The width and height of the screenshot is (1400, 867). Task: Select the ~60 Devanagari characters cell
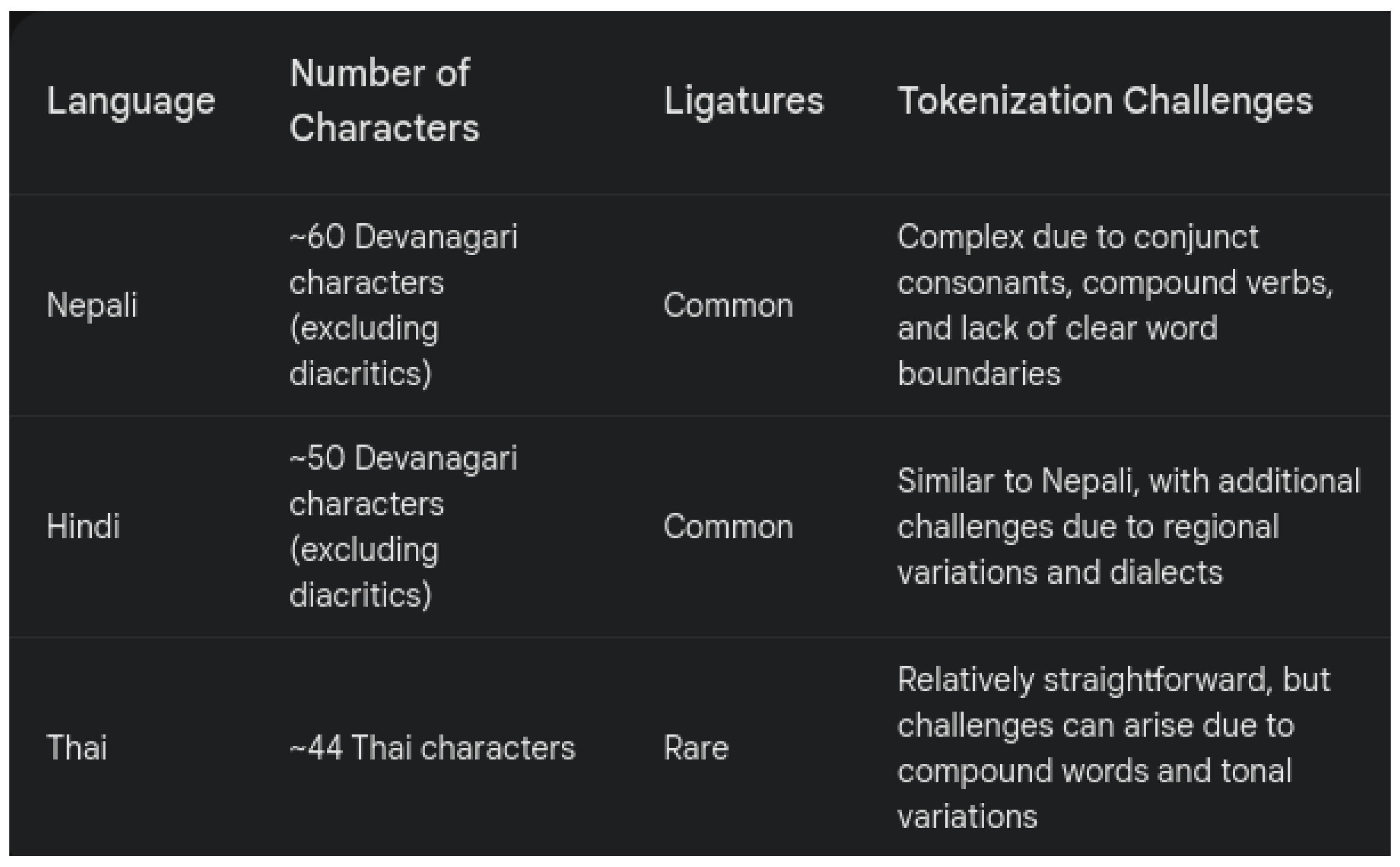click(403, 304)
